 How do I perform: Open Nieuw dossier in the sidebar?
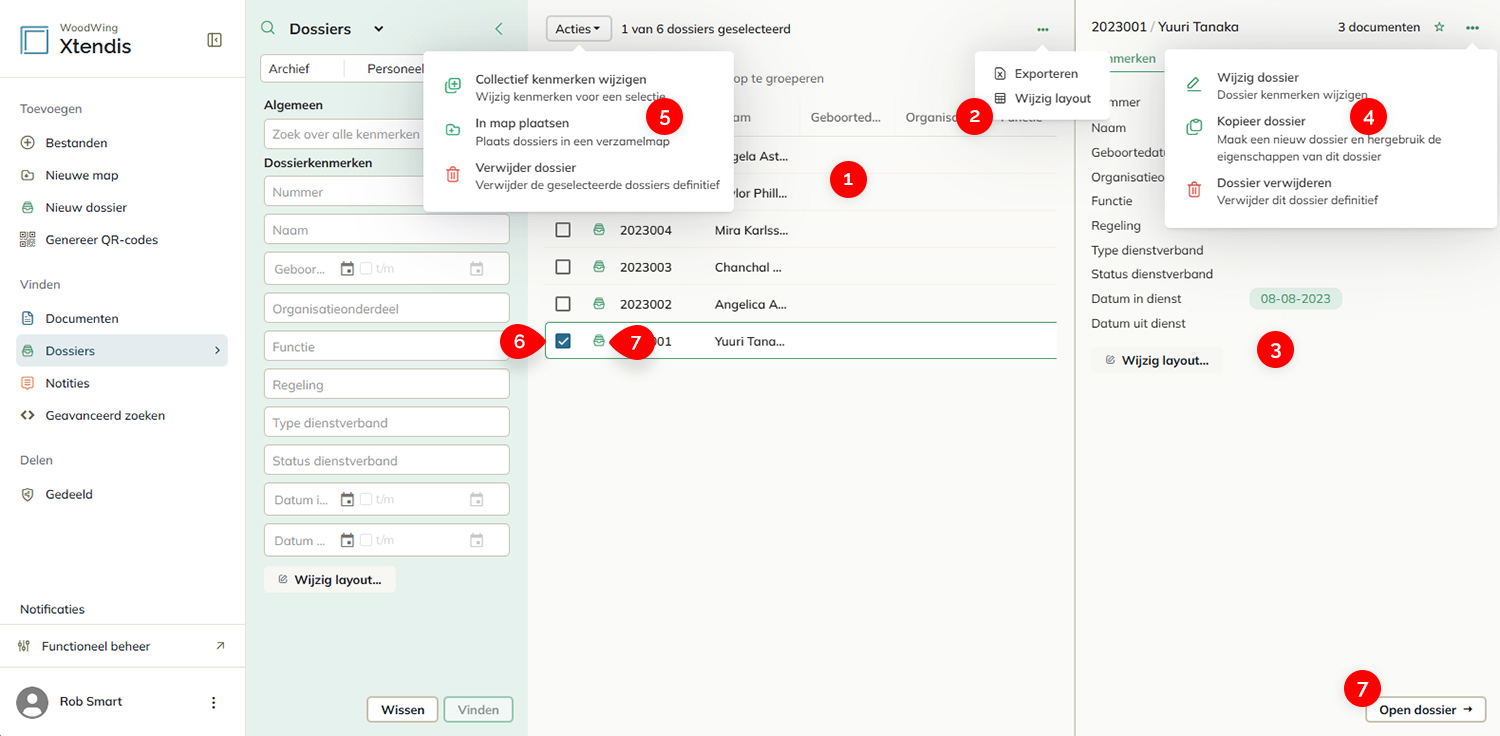pyautogui.click(x=86, y=208)
